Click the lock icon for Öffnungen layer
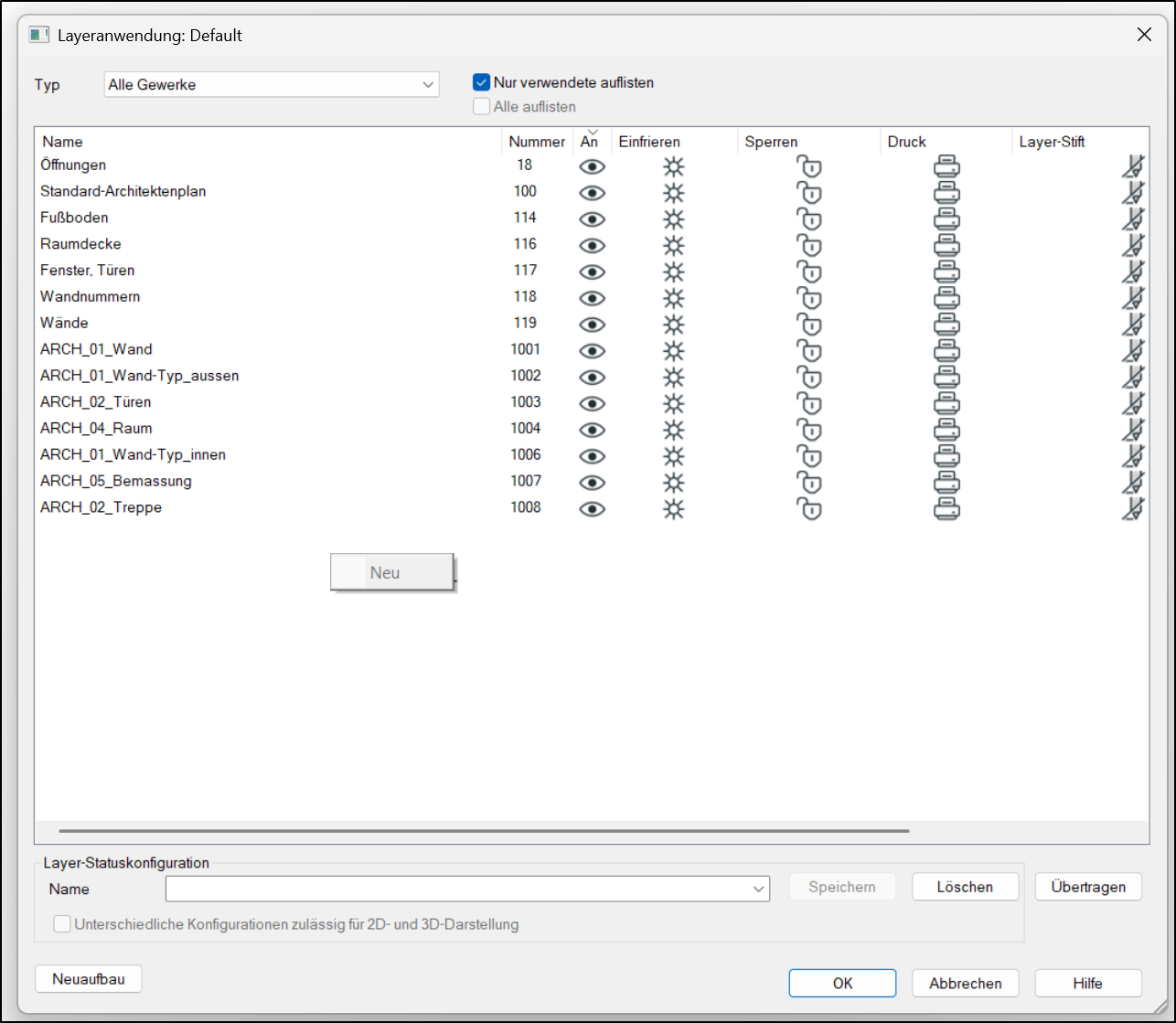 coord(809,167)
